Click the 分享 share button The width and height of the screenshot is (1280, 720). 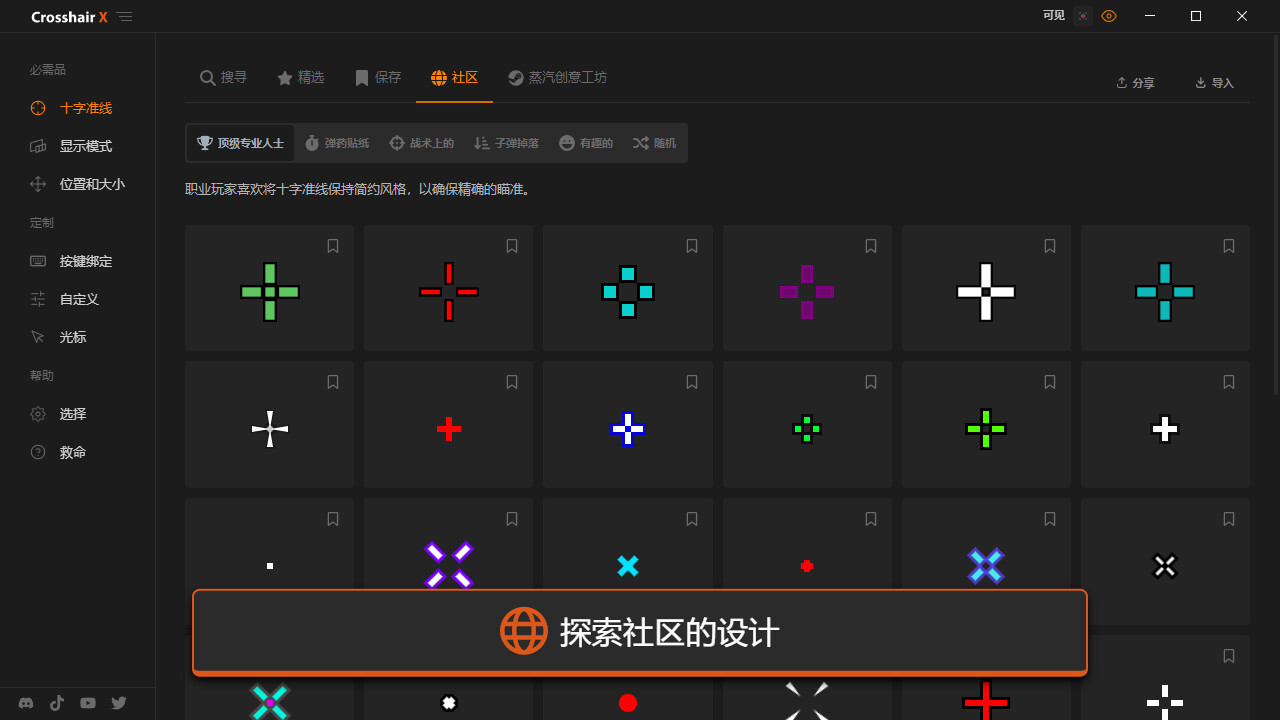tap(1134, 83)
